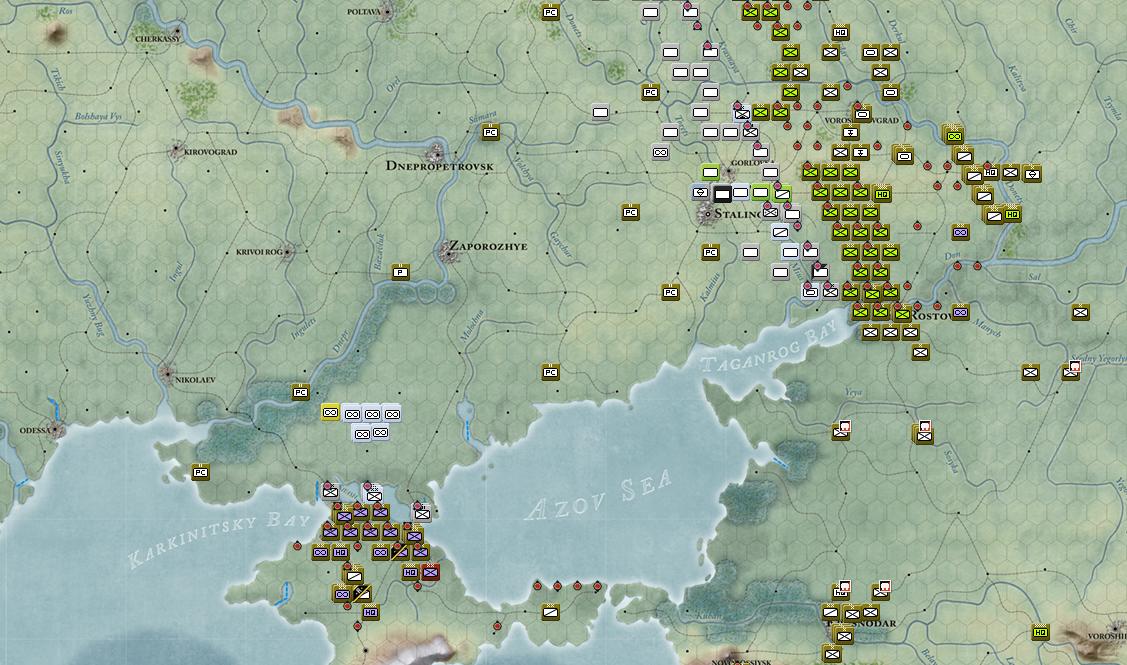This screenshot has height=665, width=1127.
Task: Click the Zaporozhye city label
Action: pos(489,246)
